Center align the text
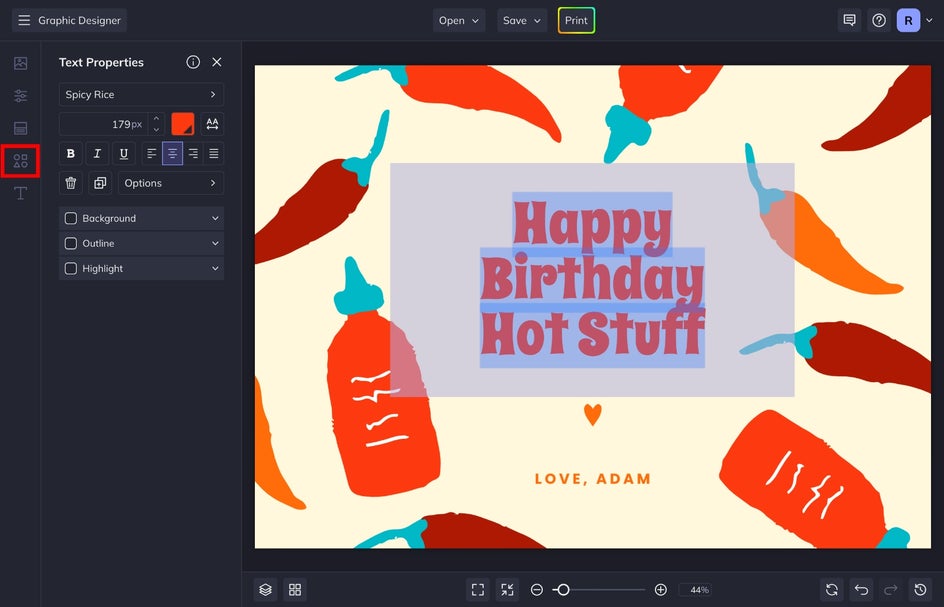 point(172,154)
